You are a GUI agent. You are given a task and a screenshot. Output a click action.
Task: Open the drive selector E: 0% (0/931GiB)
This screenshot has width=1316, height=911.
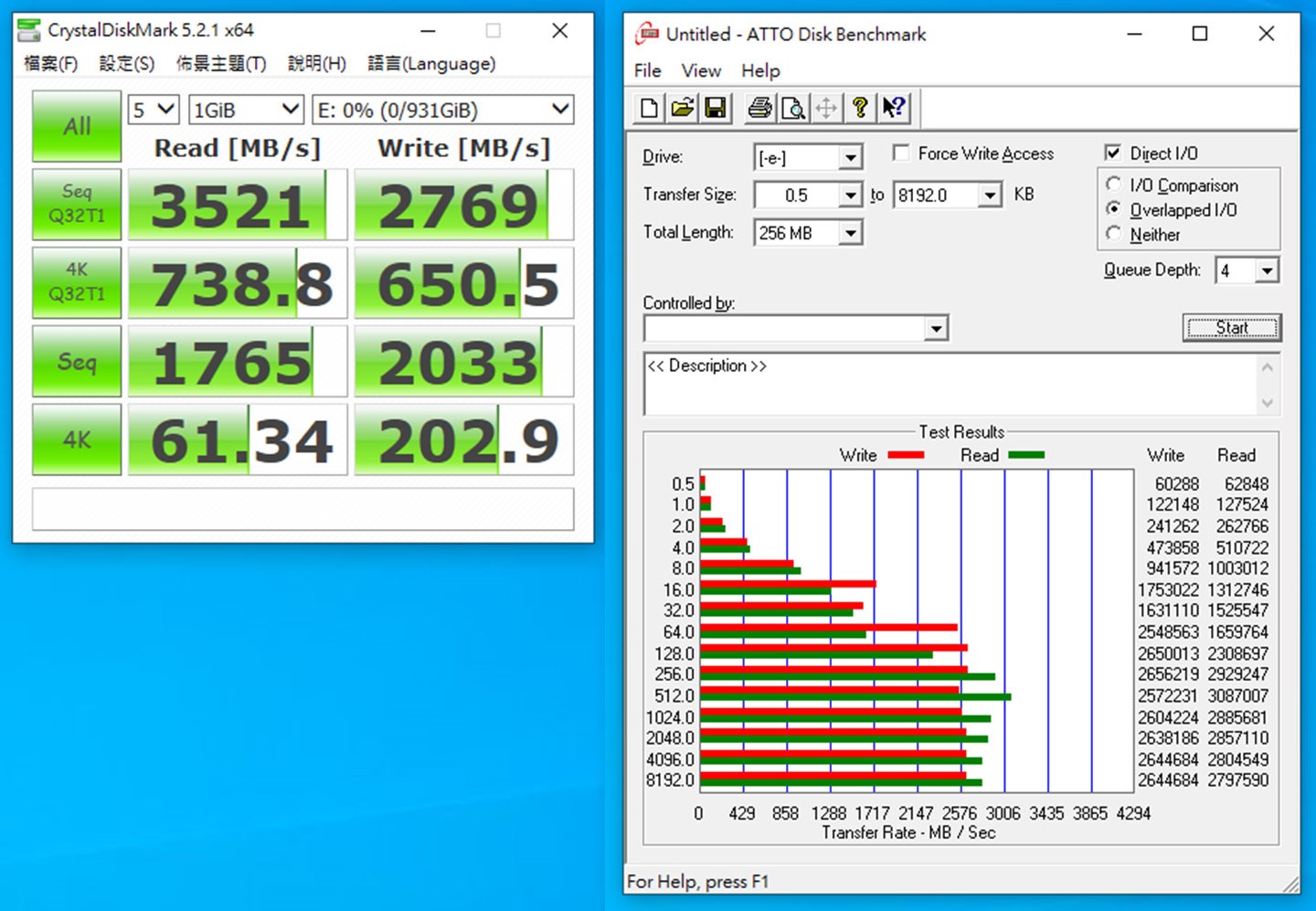tap(443, 110)
